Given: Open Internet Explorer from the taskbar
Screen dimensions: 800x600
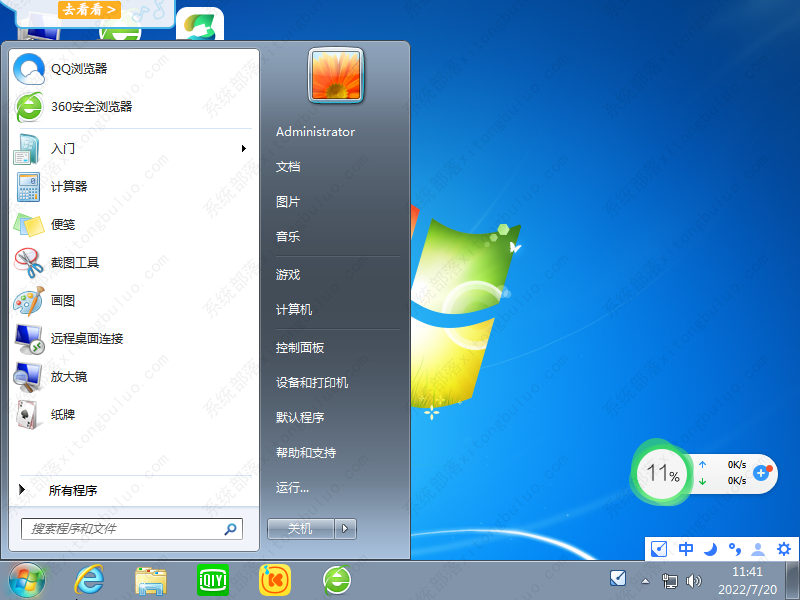Looking at the screenshot, I should 89,579.
